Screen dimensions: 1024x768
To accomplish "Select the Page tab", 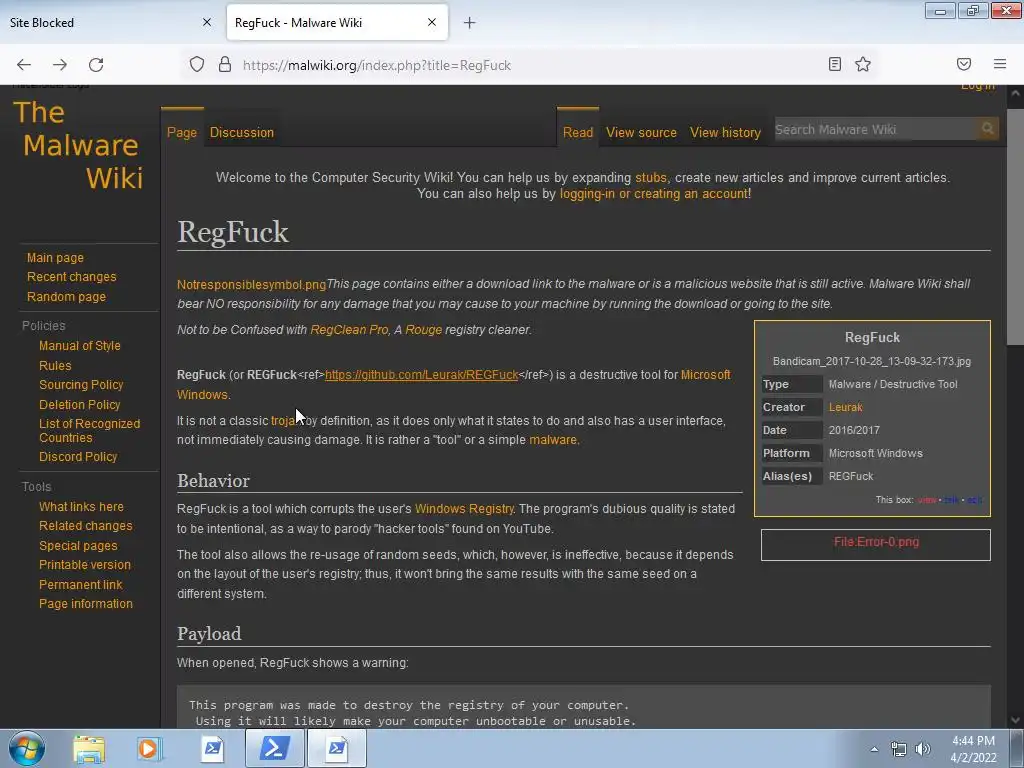I will (x=182, y=133).
